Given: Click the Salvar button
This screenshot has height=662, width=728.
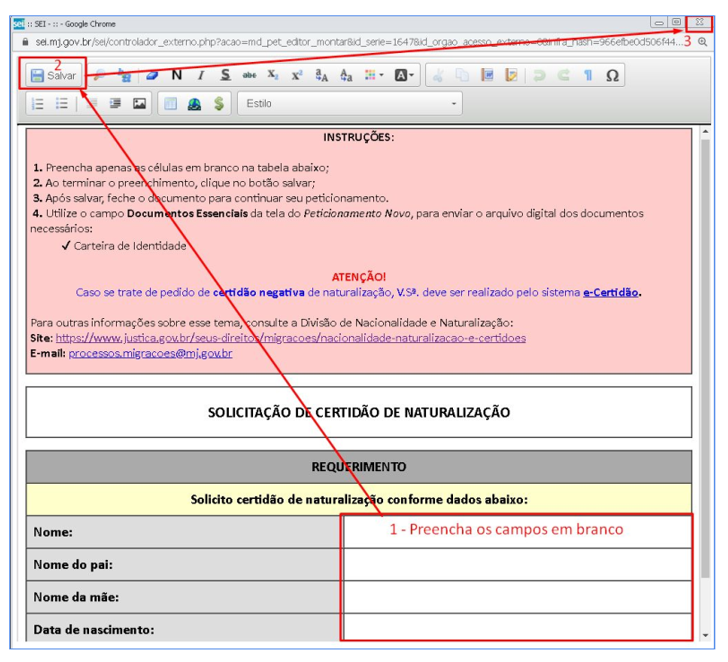Looking at the screenshot, I should click(x=53, y=75).
